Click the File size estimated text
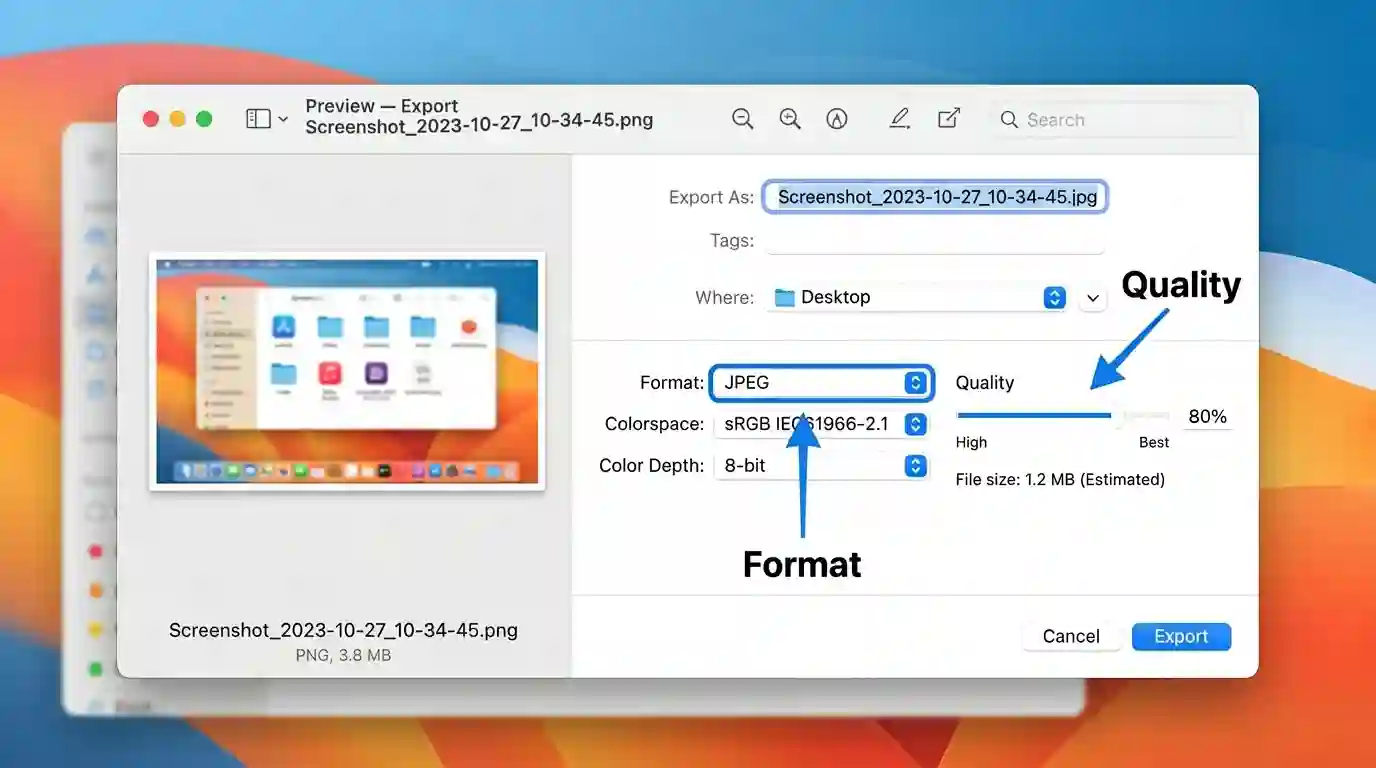Image resolution: width=1376 pixels, height=768 pixels. [1060, 479]
